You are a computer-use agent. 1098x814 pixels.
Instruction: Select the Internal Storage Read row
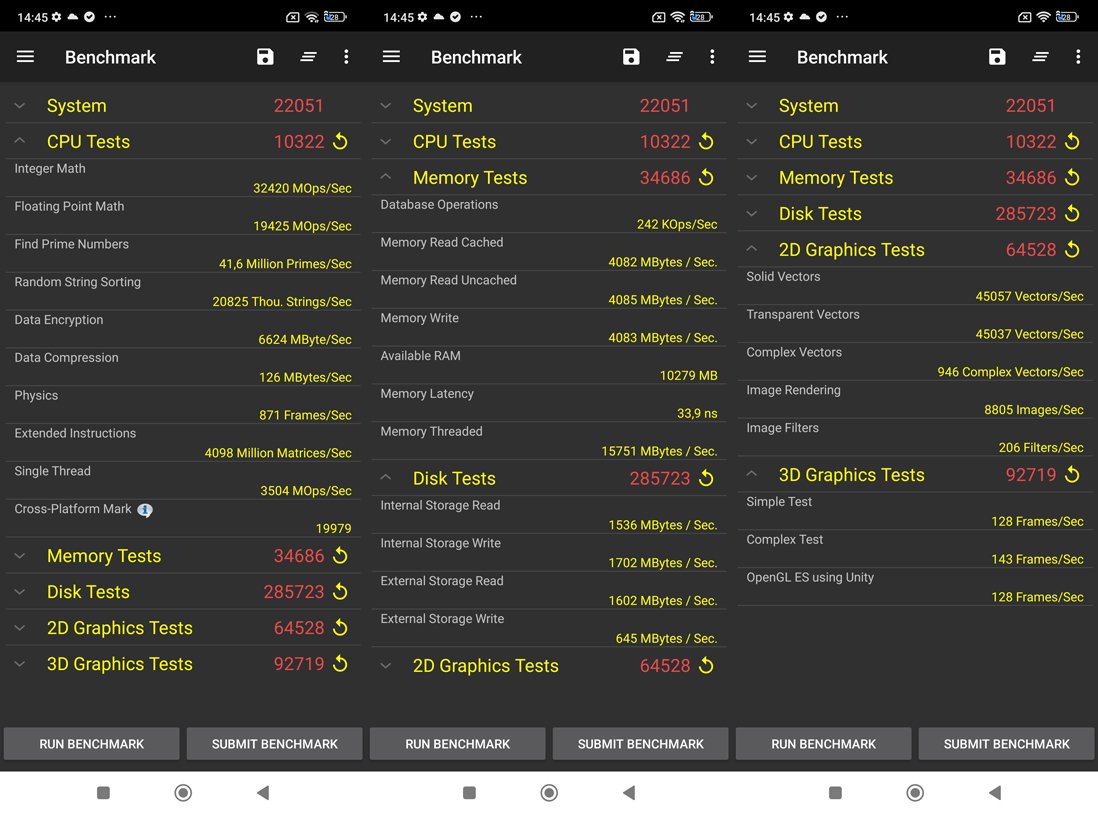tap(549, 515)
